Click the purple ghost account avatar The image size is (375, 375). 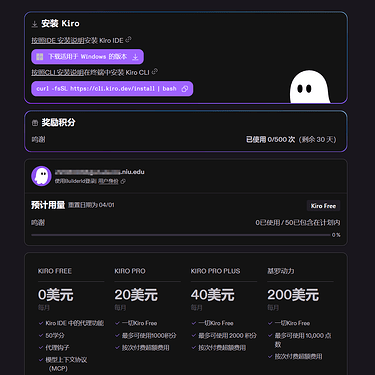point(41,176)
